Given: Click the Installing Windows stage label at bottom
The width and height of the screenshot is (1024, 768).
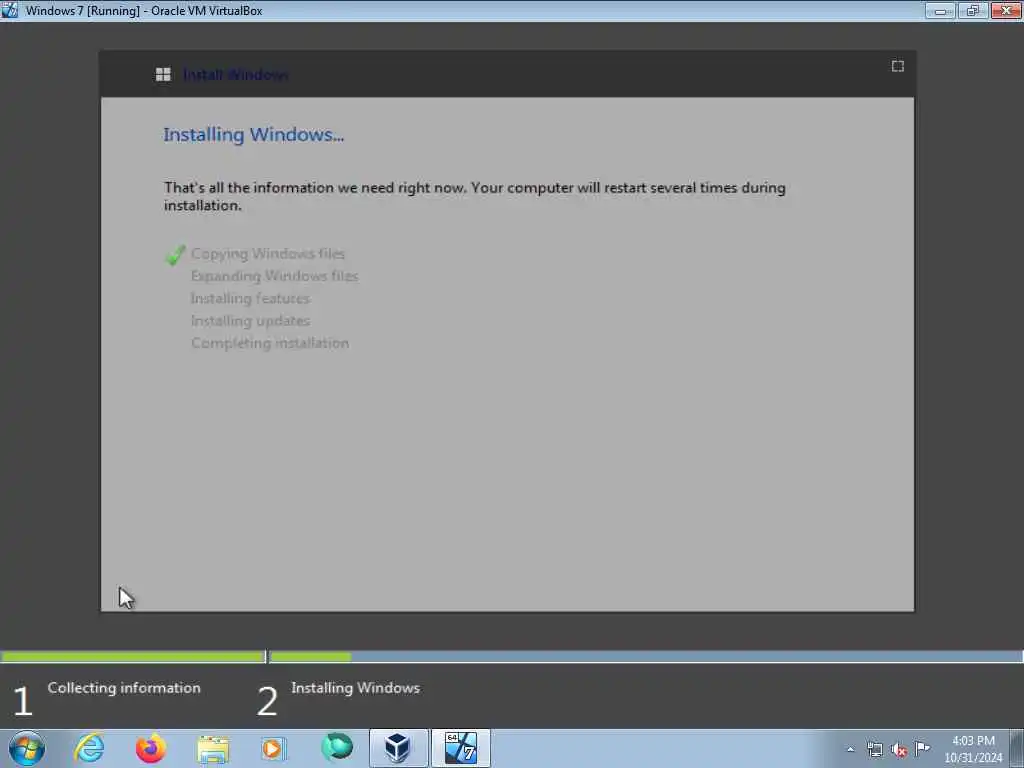Looking at the screenshot, I should 355,688.
